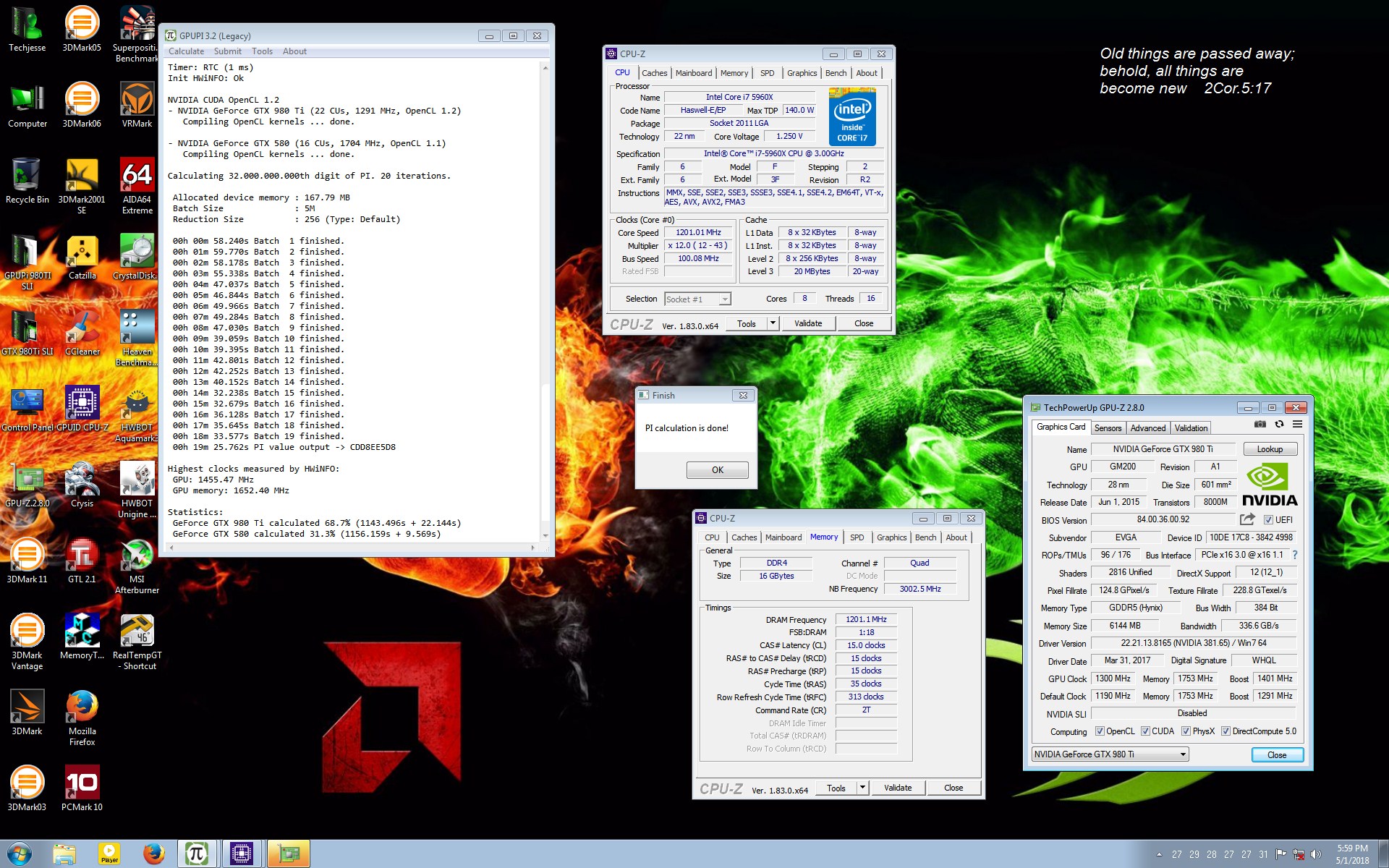Launch Superposition Benchmark desktop icon
The image size is (1389, 868).
pos(137,33)
